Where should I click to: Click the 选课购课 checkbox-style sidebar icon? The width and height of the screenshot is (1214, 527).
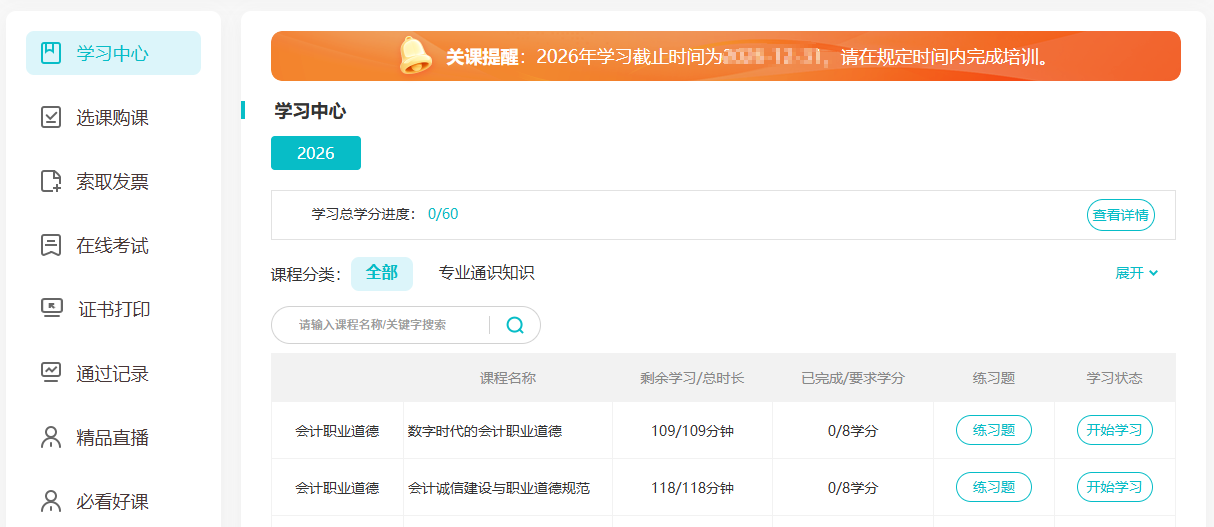(51, 117)
